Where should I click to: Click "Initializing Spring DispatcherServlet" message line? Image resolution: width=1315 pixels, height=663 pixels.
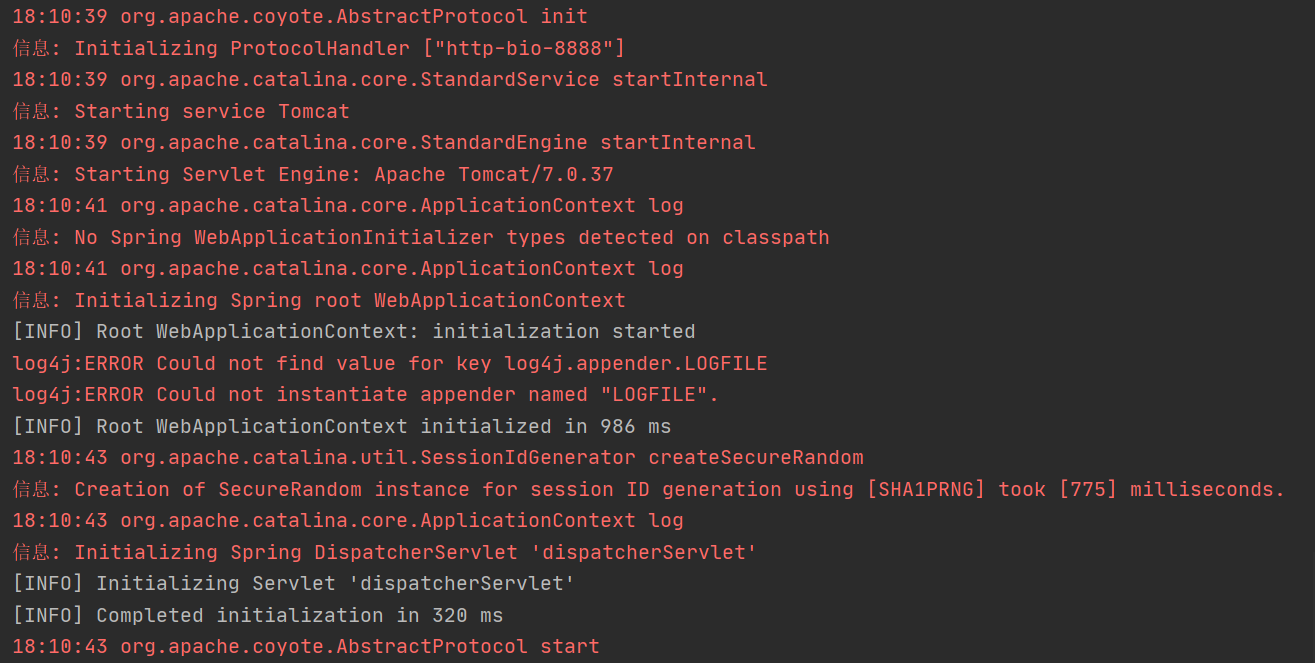click(x=384, y=552)
